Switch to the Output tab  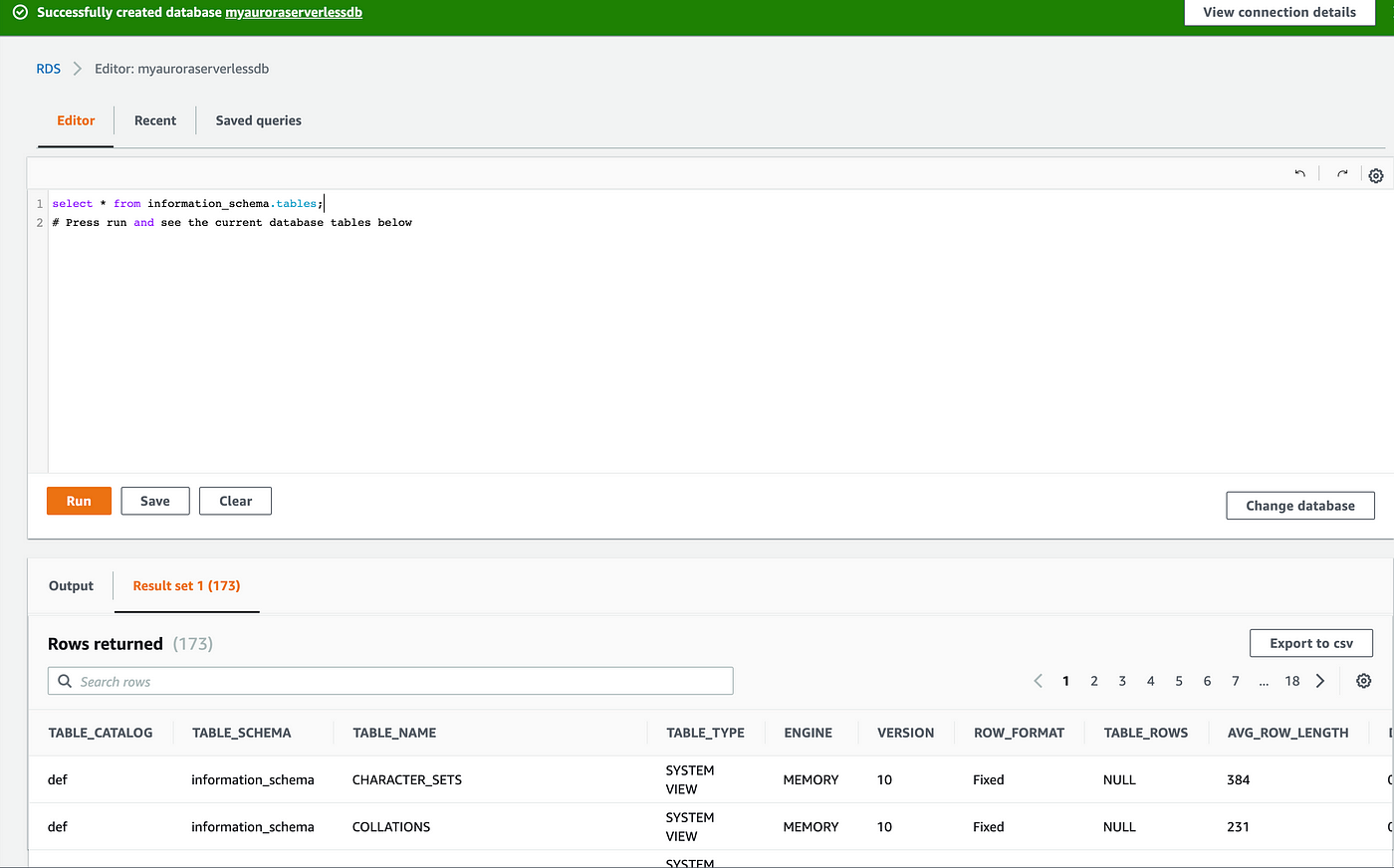click(x=71, y=585)
